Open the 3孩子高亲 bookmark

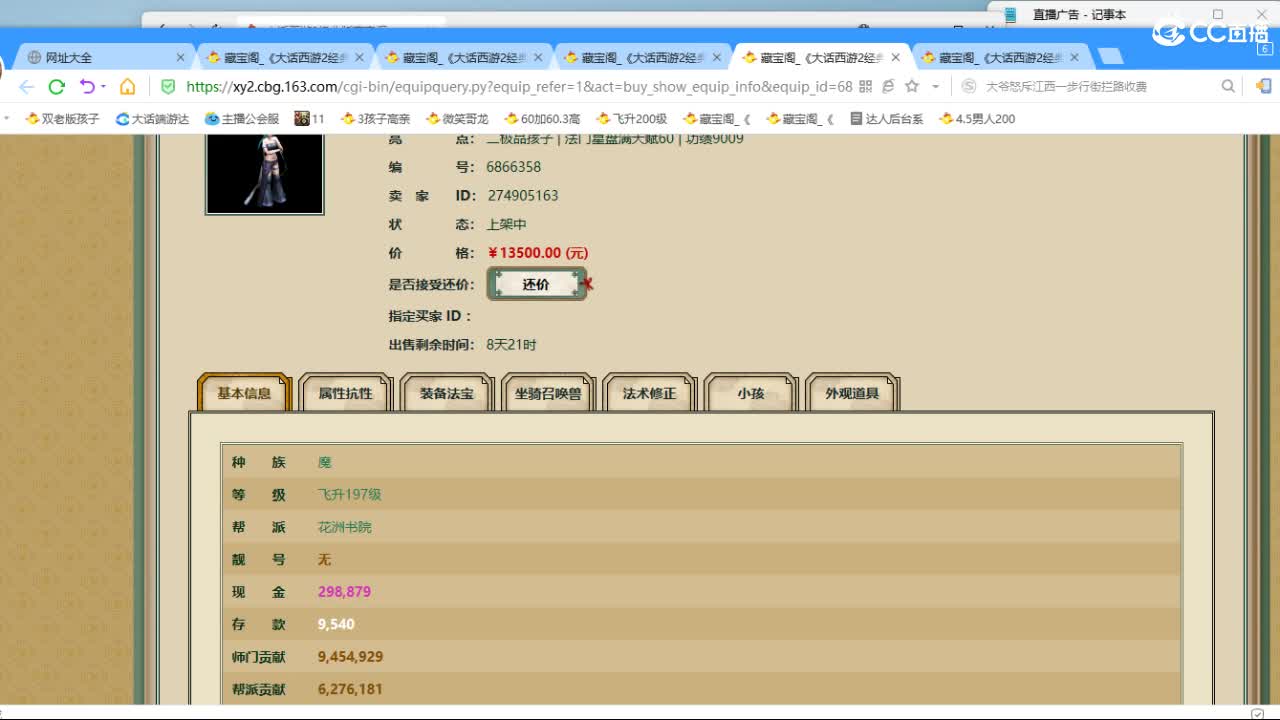[x=376, y=119]
